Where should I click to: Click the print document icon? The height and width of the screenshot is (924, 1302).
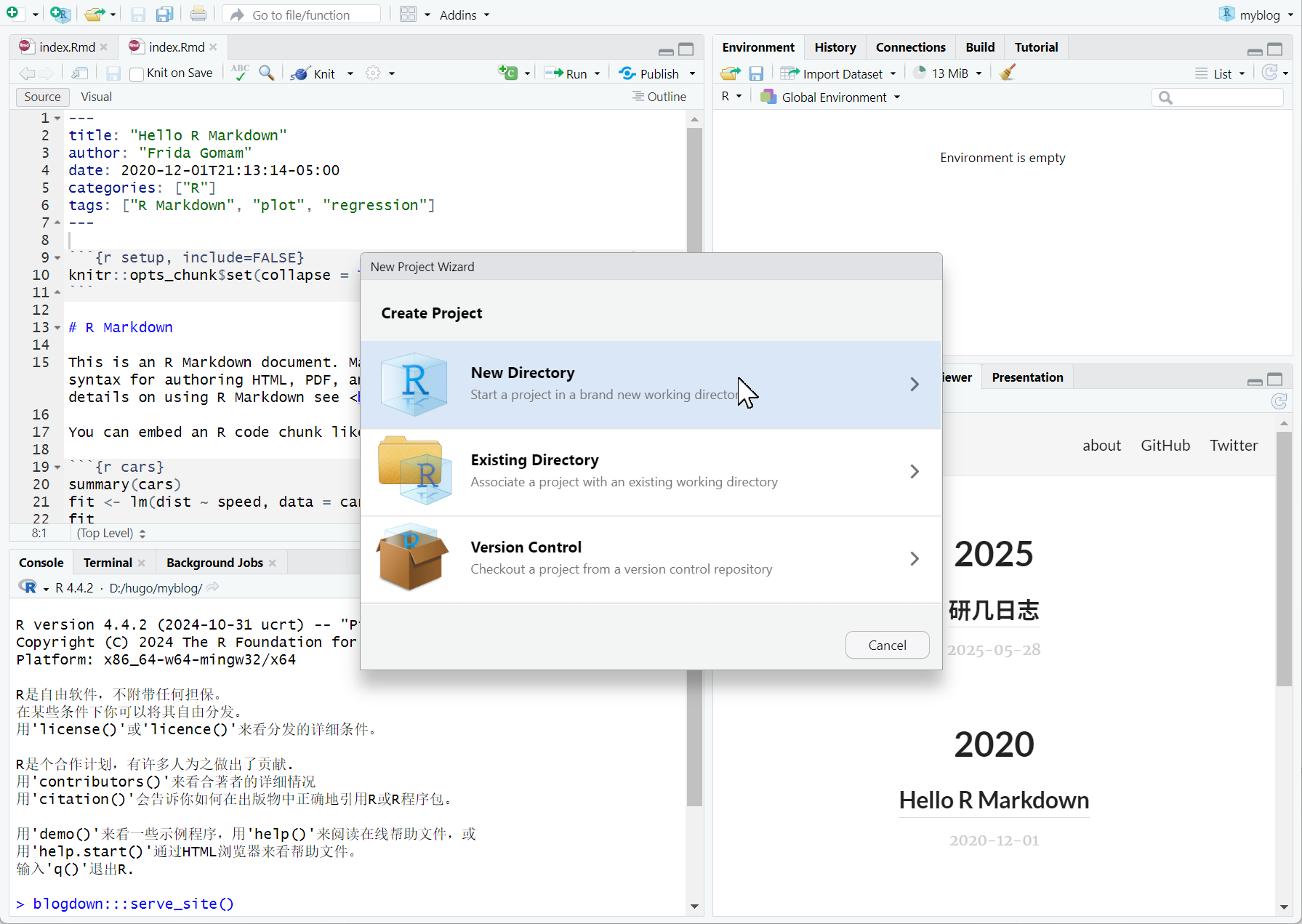pos(198,15)
